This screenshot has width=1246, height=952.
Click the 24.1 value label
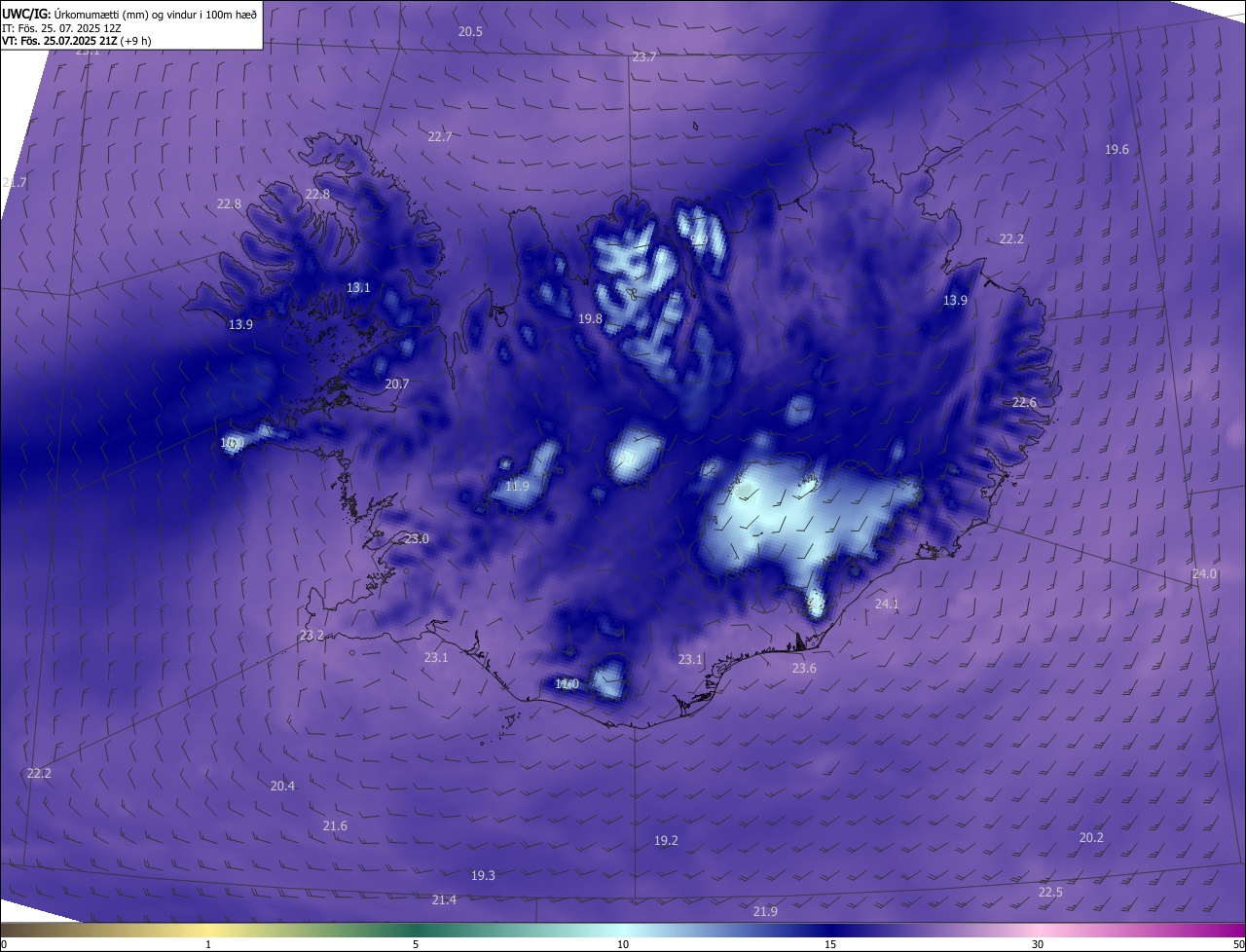[887, 604]
